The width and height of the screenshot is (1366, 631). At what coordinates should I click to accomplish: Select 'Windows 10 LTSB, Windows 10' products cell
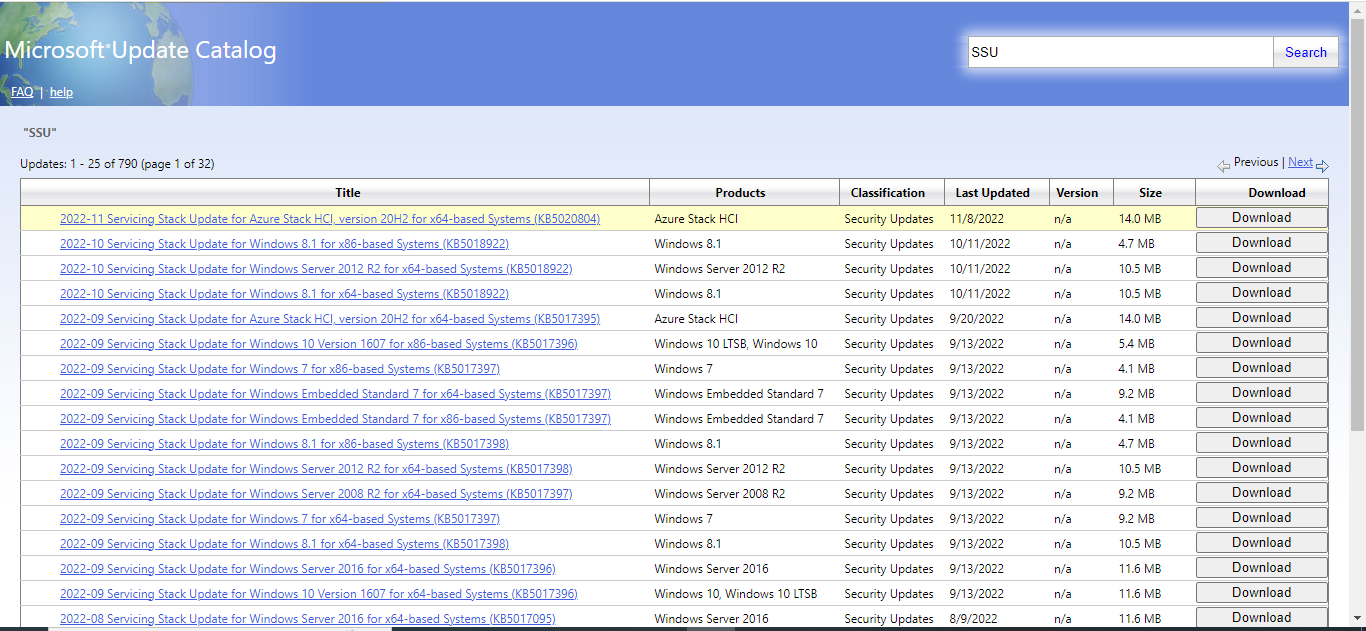click(x=736, y=344)
